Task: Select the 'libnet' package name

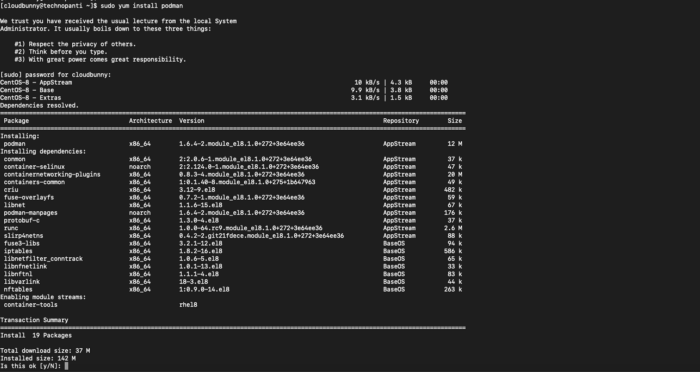Action: click(x=14, y=205)
